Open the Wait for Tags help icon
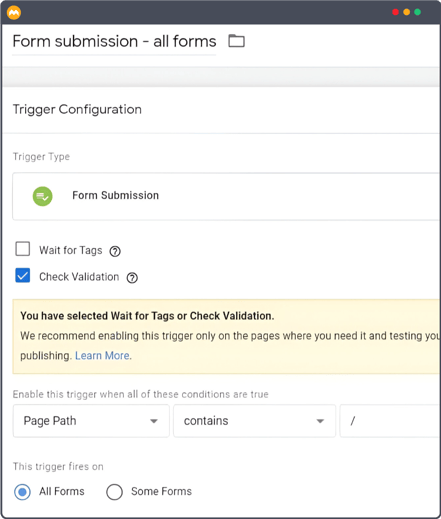This screenshot has width=441, height=519. coord(115,251)
